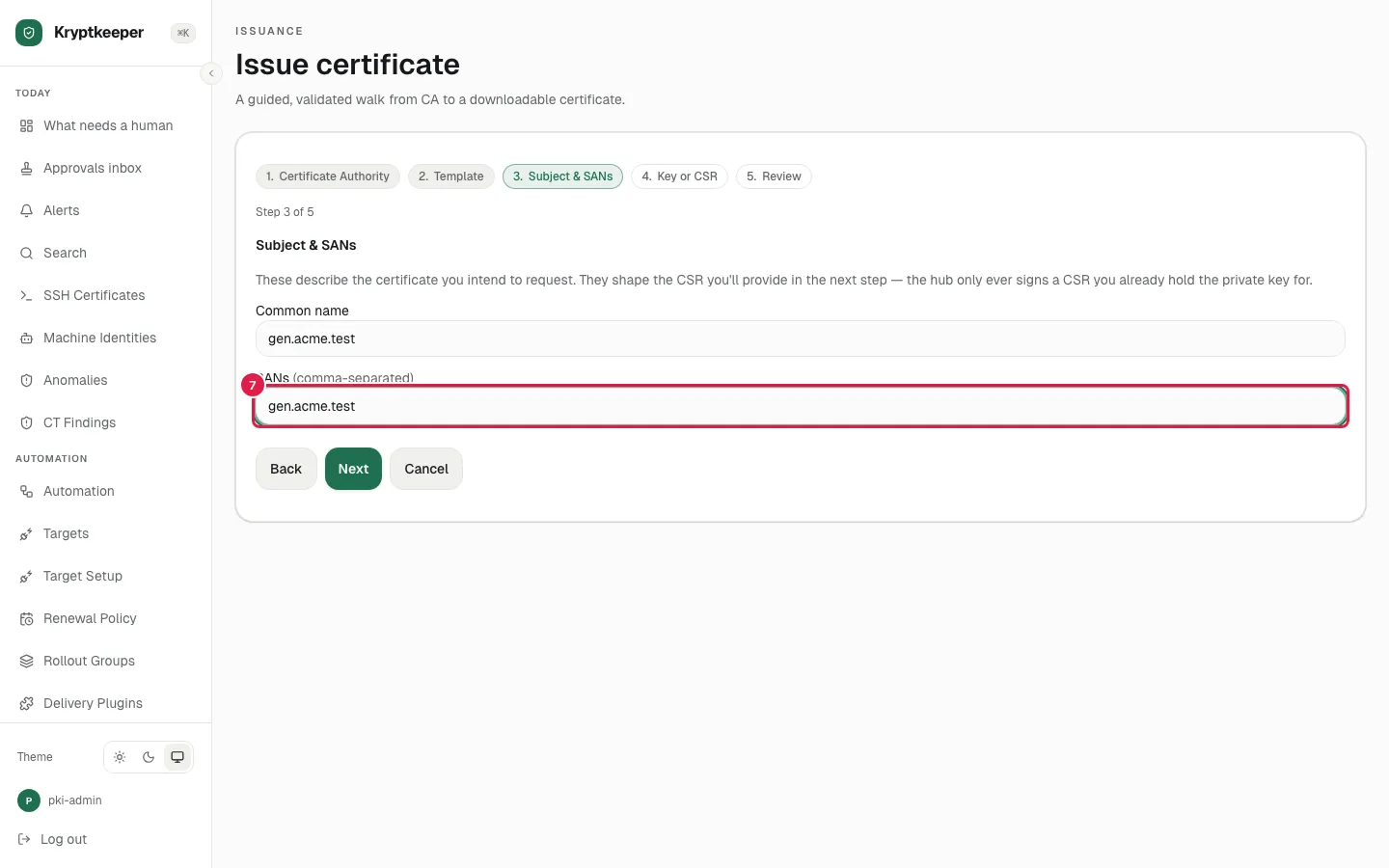Click the pki-admin user avatar

point(29,800)
